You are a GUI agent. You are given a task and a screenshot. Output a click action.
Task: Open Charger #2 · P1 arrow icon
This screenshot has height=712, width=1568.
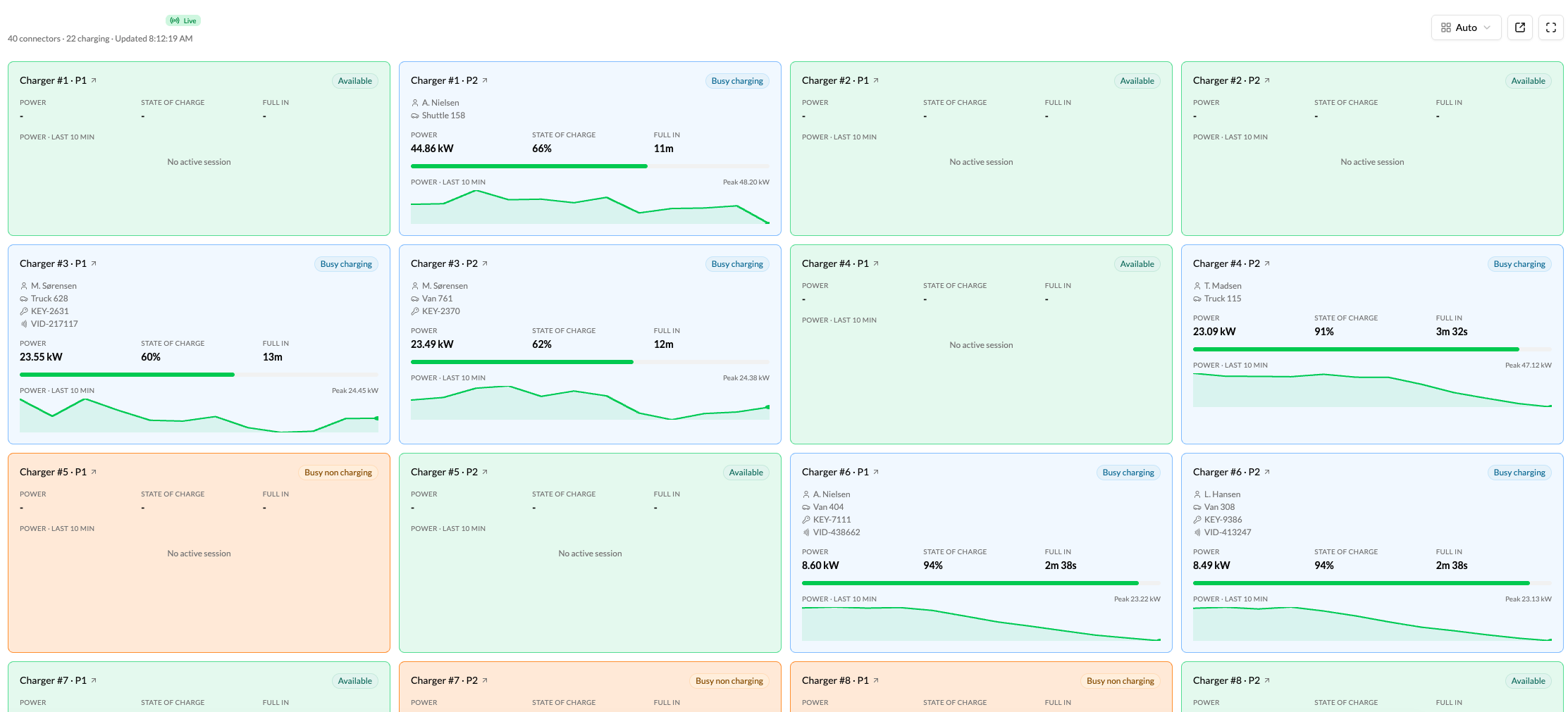(876, 80)
